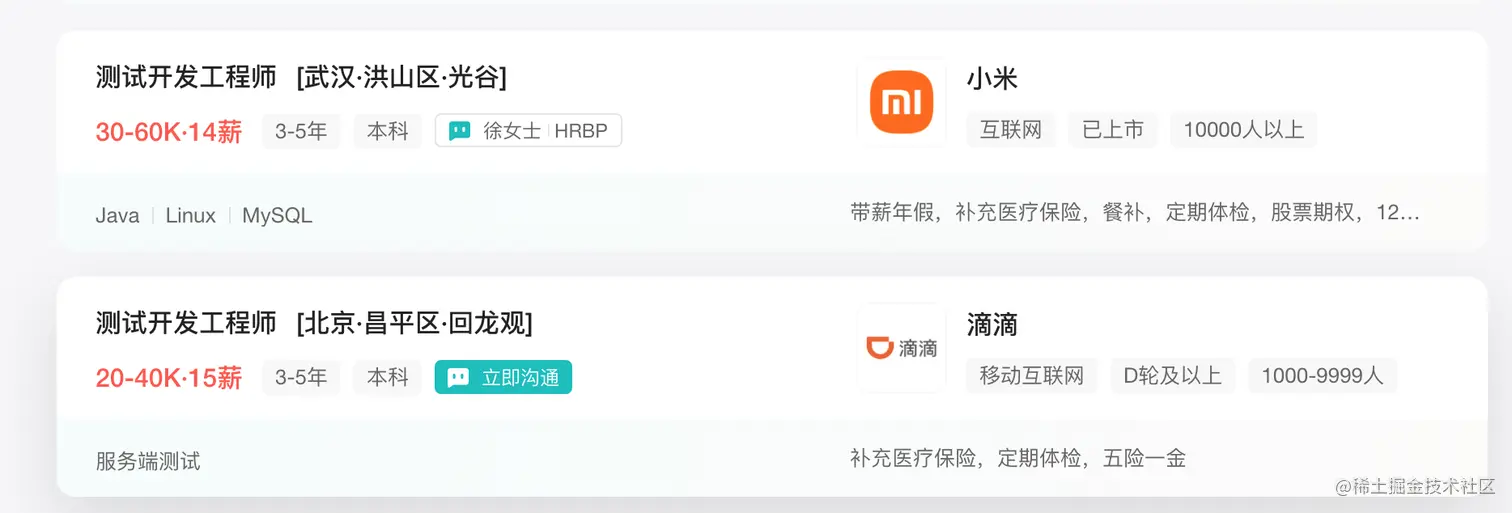The height and width of the screenshot is (513, 1512).
Task: Click the Xiaomi benefits text 带薪年假
Action: 892,212
